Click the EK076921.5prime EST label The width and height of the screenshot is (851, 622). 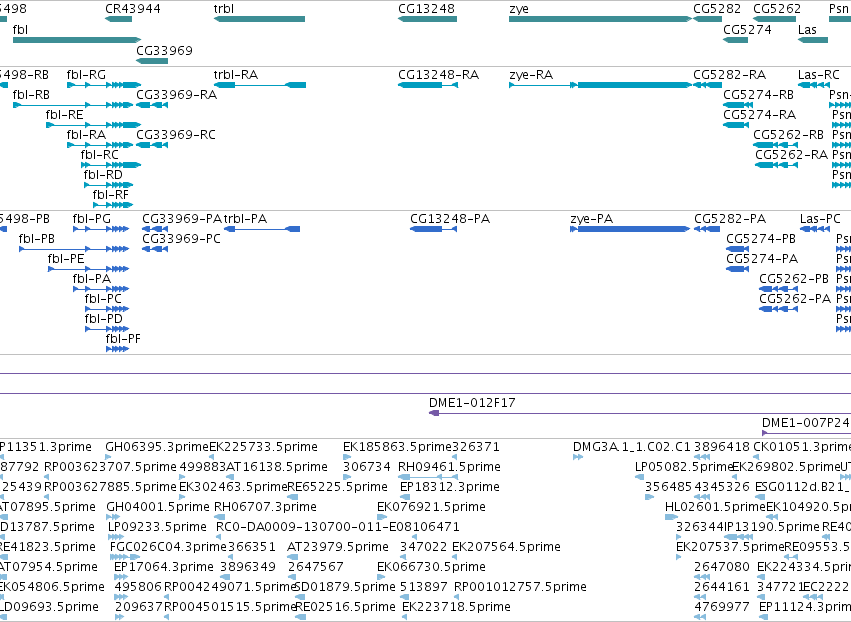(x=431, y=507)
